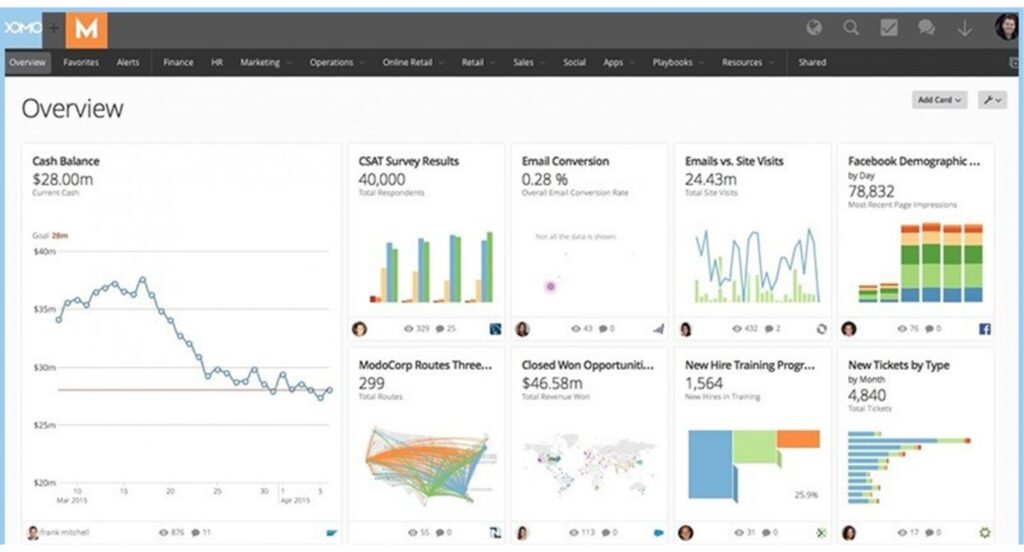Go to the Alerts tab

tap(128, 62)
